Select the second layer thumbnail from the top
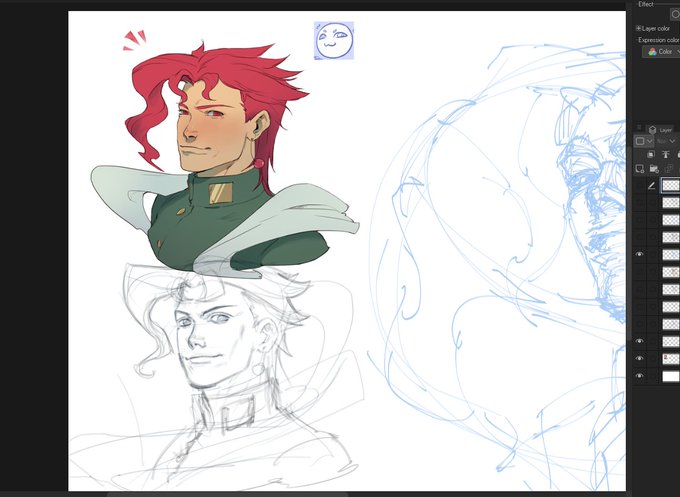Viewport: 680px width, 497px height. coord(671,203)
